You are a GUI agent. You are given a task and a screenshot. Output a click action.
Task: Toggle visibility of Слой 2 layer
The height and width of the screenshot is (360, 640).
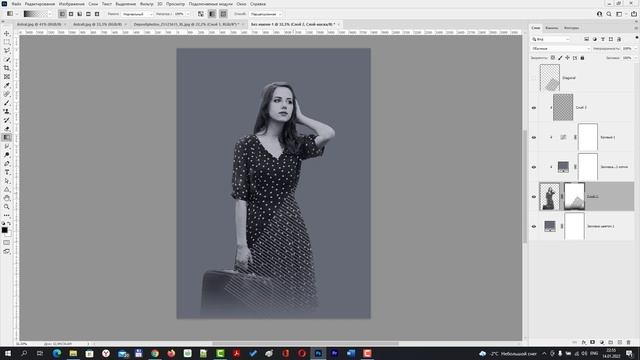coord(534,108)
